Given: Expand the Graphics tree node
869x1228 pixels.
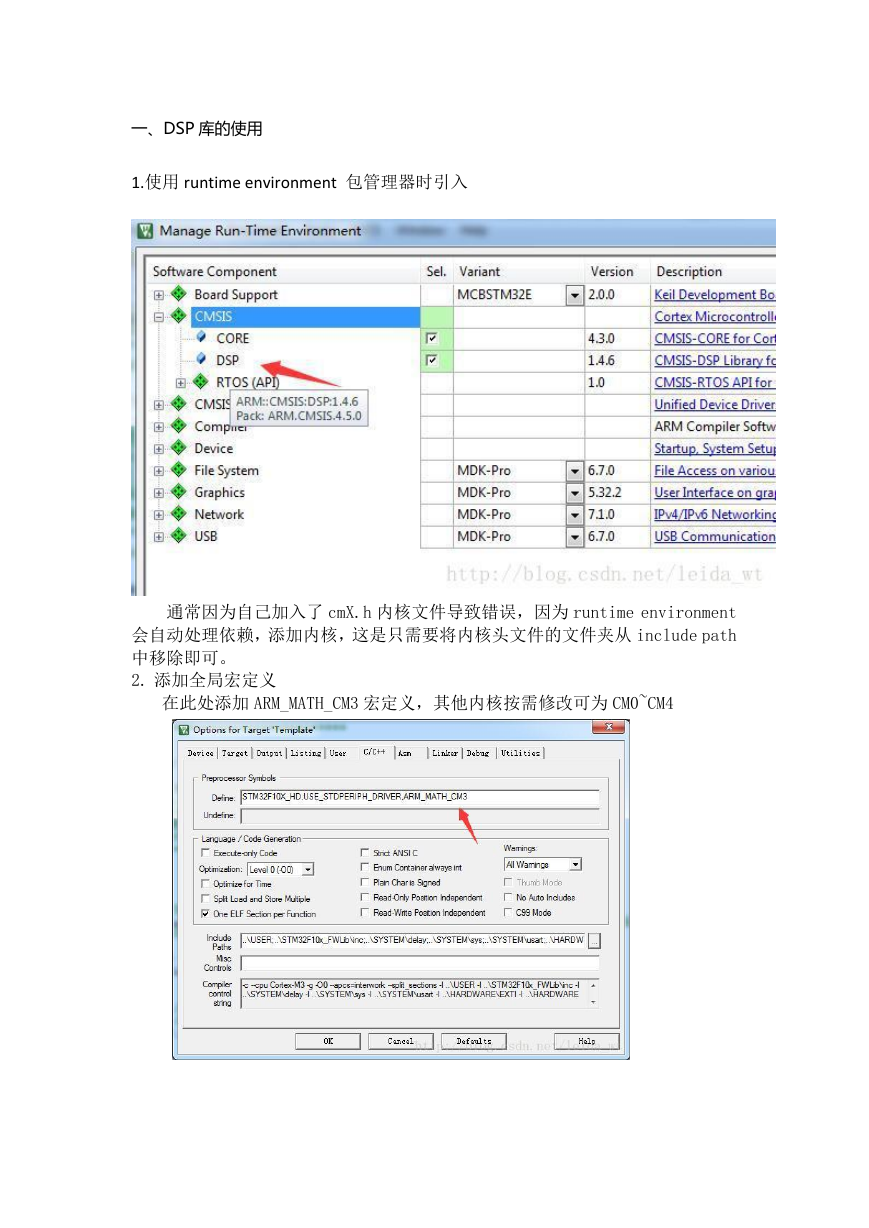Looking at the screenshot, I should (159, 493).
